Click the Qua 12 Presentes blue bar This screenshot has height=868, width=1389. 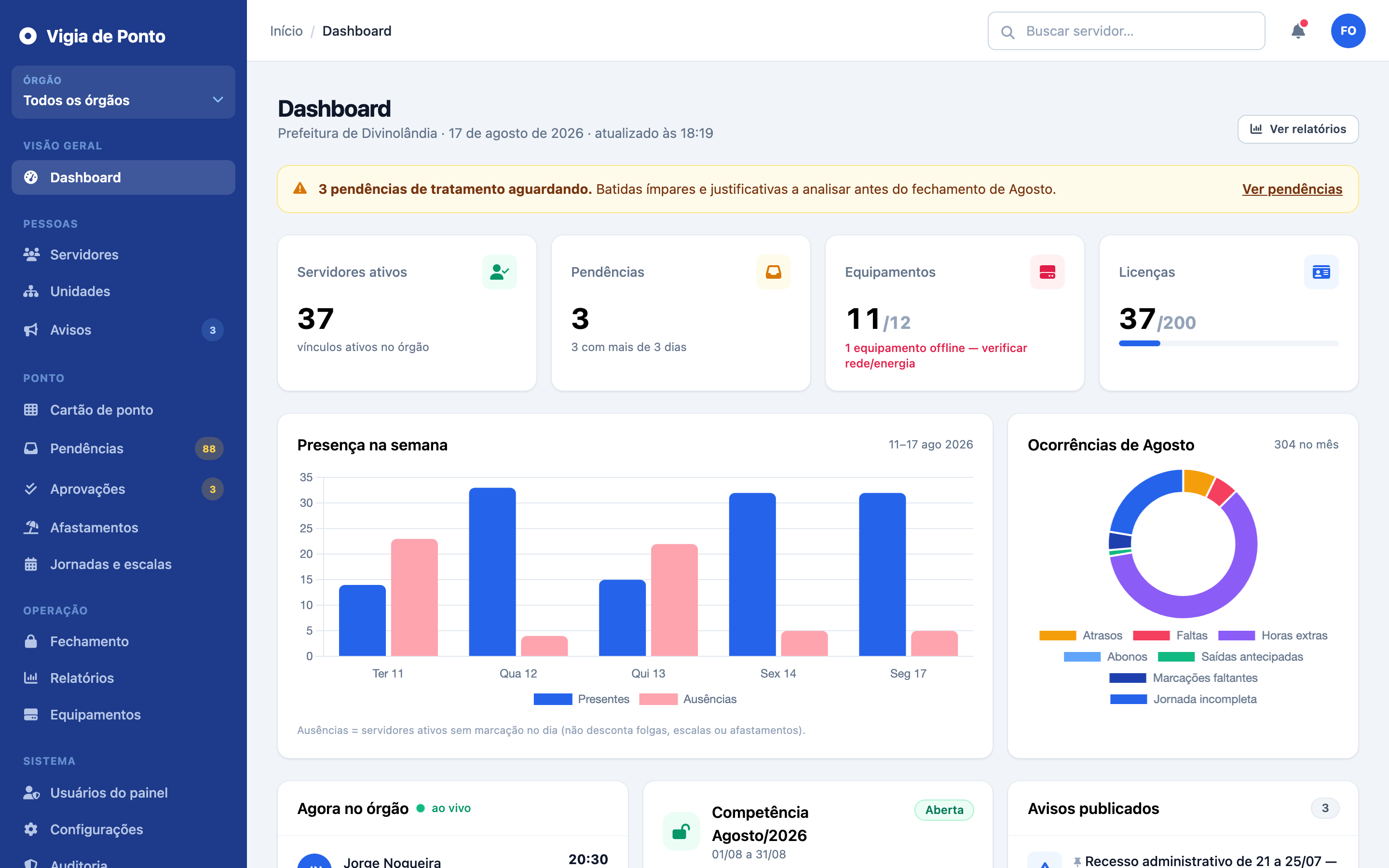(492, 572)
